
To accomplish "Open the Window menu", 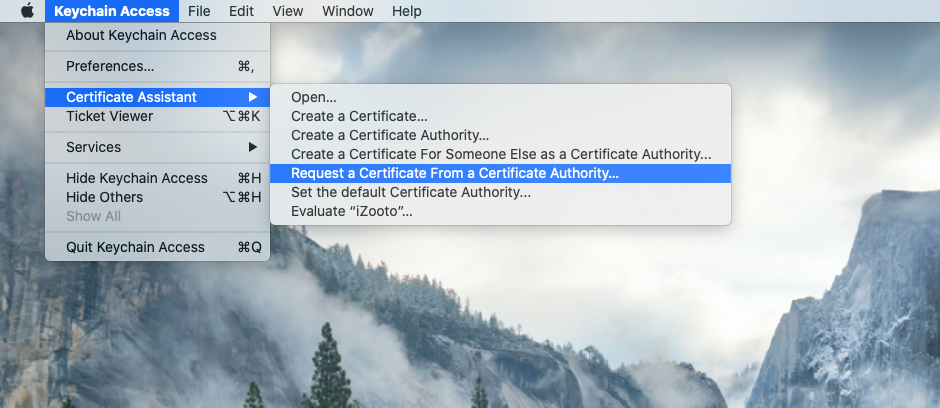I will (x=348, y=11).
